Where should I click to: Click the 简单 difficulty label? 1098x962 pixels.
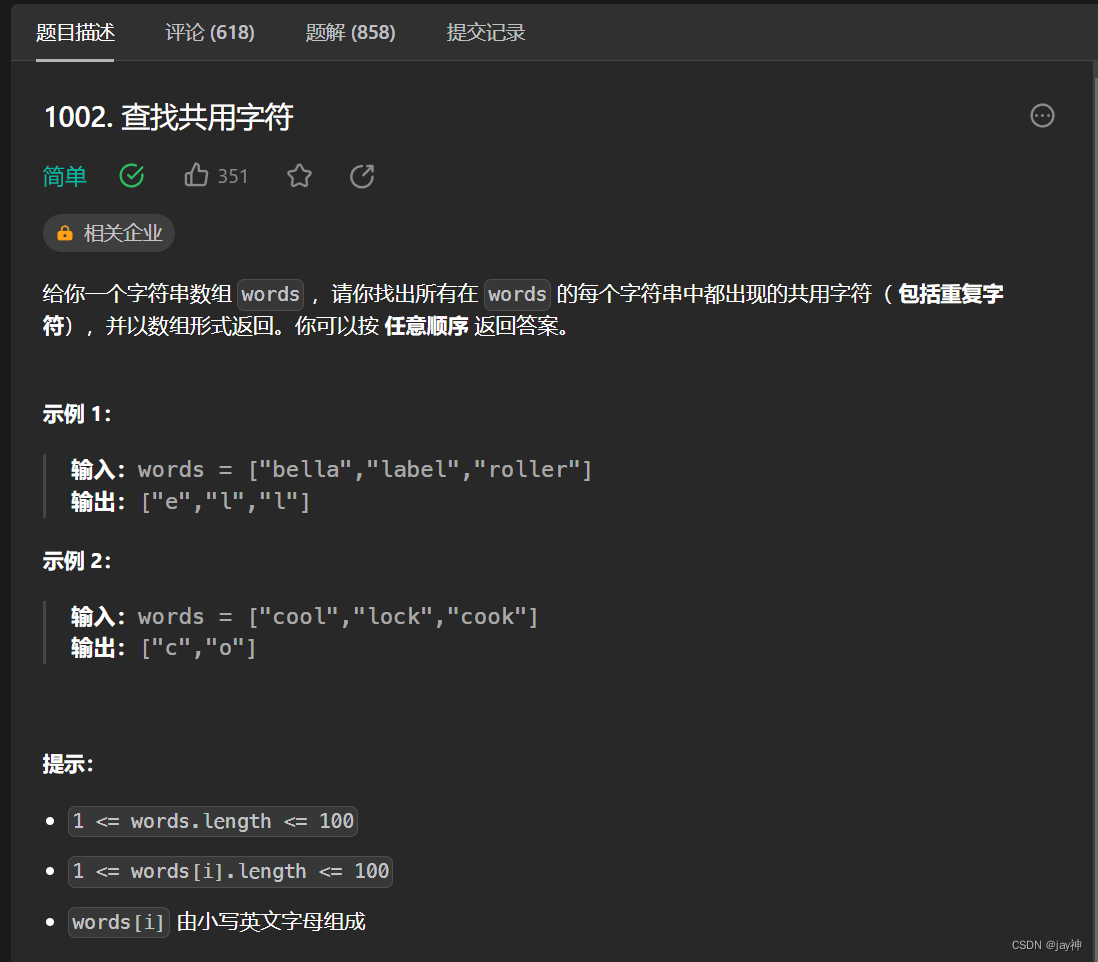[64, 175]
